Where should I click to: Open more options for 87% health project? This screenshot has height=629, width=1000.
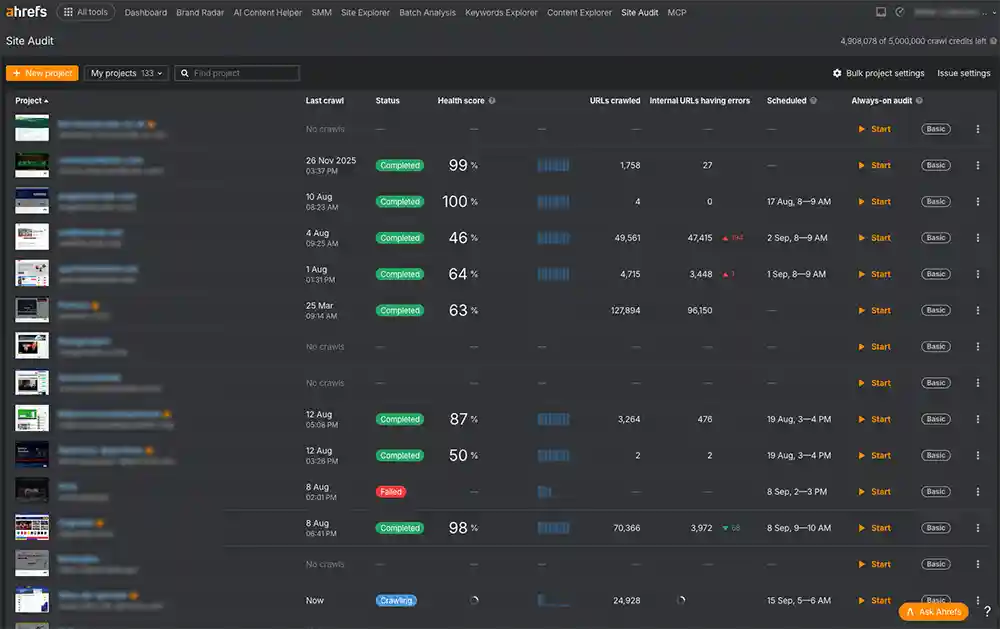[978, 419]
